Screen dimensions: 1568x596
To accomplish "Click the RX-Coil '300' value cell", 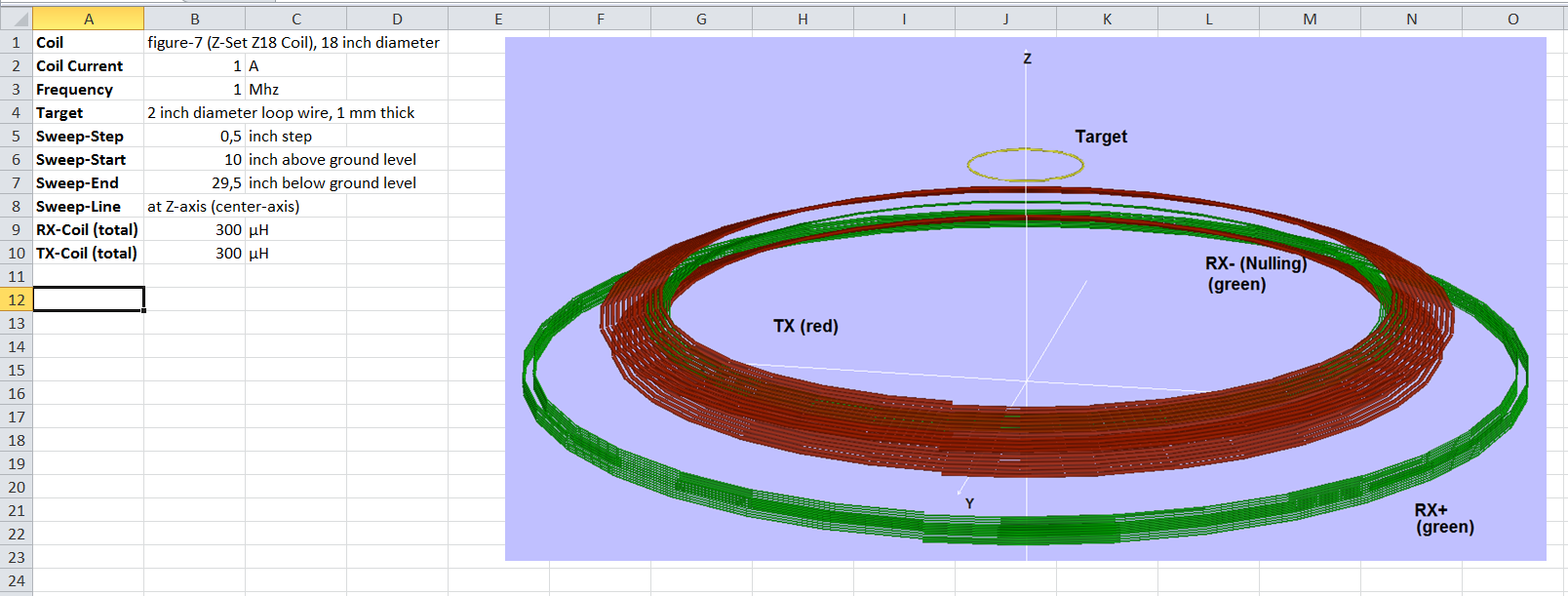I will tap(195, 229).
